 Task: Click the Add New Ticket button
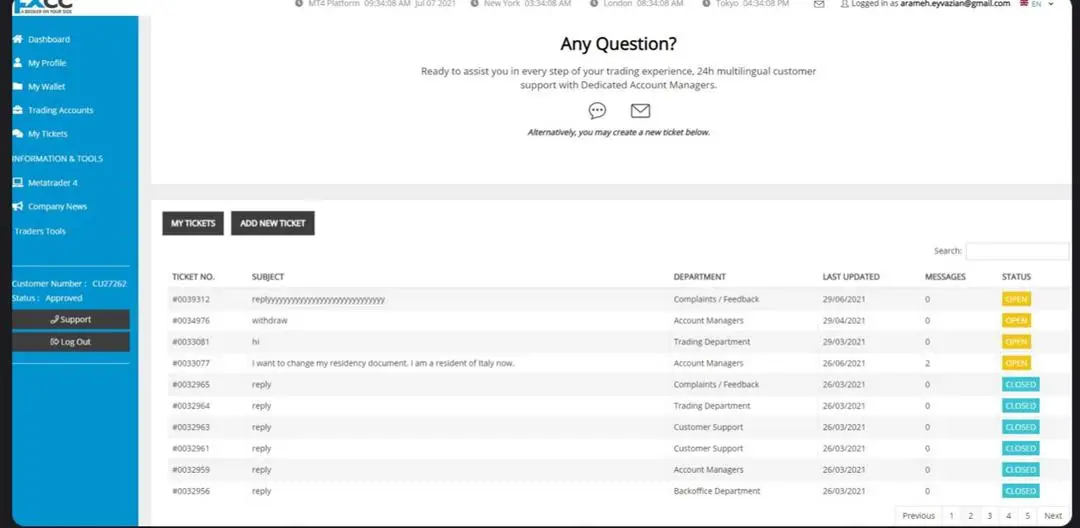[273, 223]
